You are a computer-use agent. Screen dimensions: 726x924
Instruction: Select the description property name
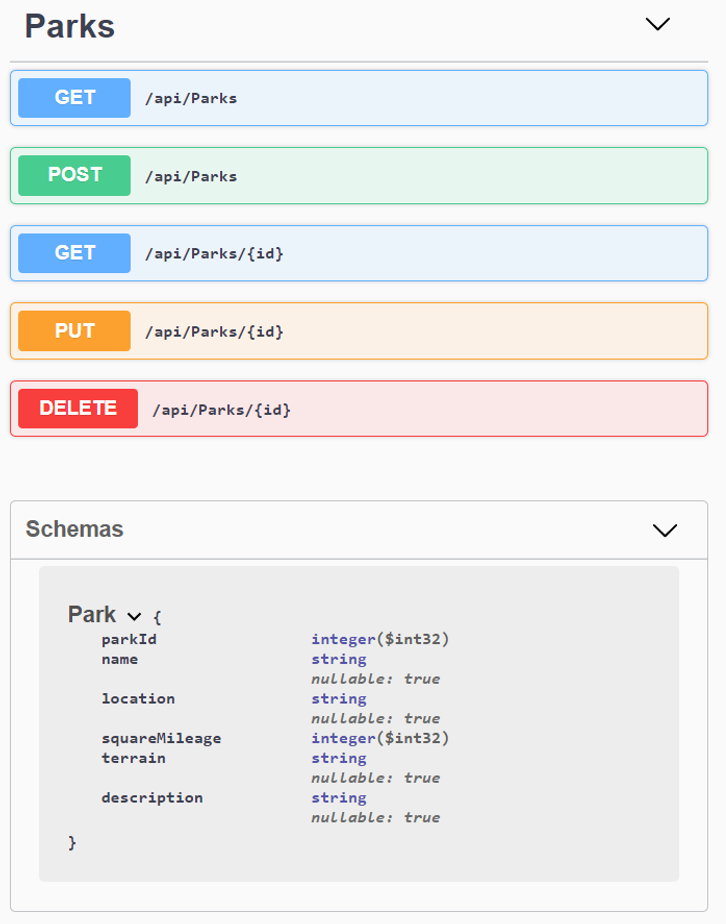pyautogui.click(x=152, y=797)
